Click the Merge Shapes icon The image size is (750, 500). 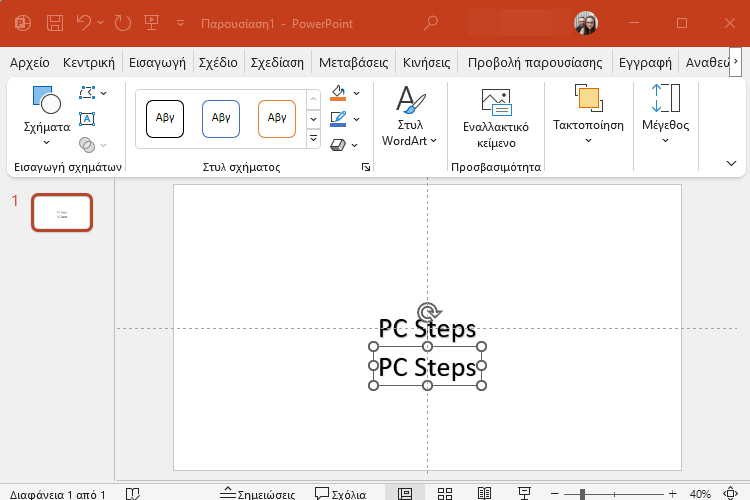tap(87, 144)
